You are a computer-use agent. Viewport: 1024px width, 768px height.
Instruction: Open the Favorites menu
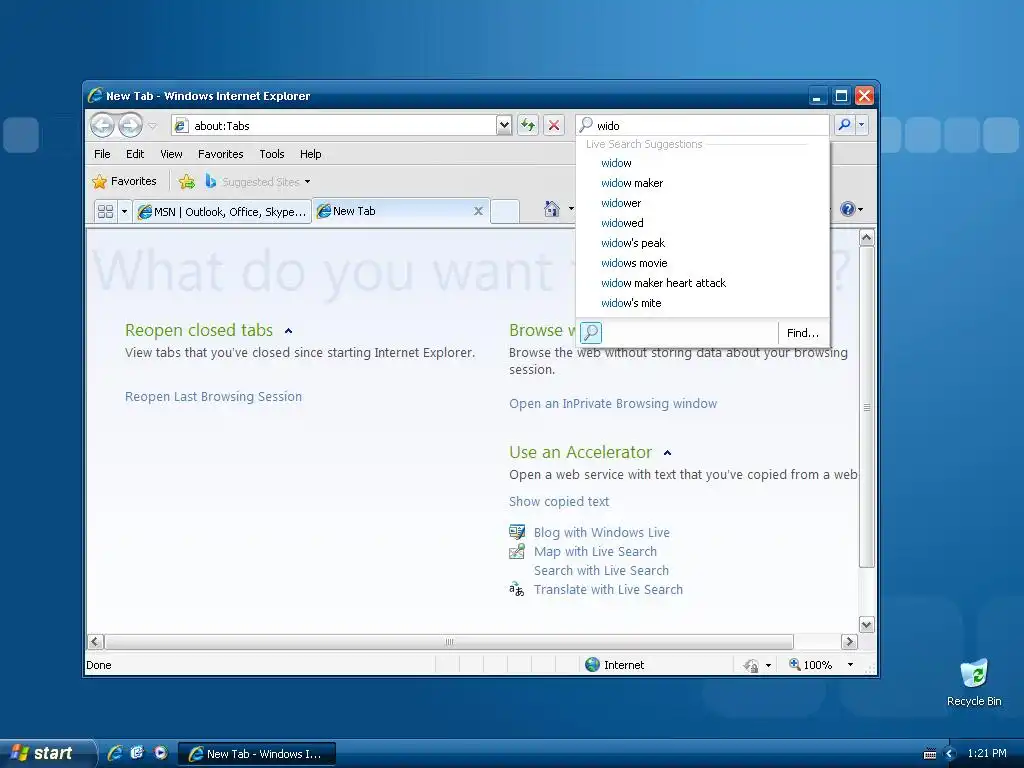[221, 154]
